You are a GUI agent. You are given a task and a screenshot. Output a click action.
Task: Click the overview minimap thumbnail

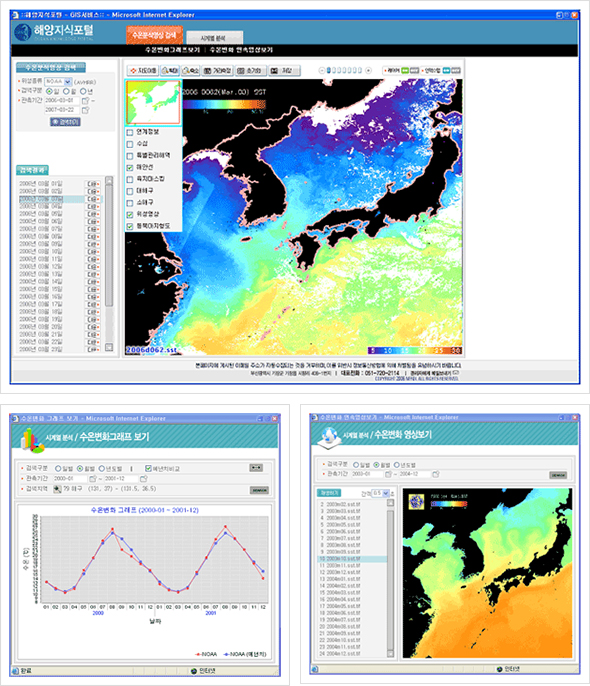pos(153,103)
